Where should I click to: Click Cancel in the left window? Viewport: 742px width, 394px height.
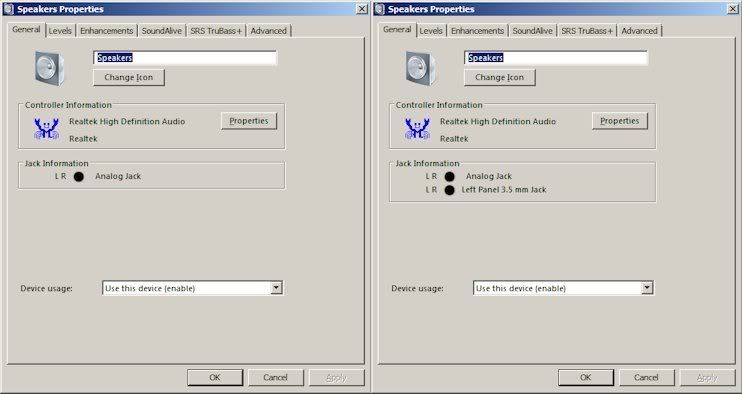[x=275, y=377]
